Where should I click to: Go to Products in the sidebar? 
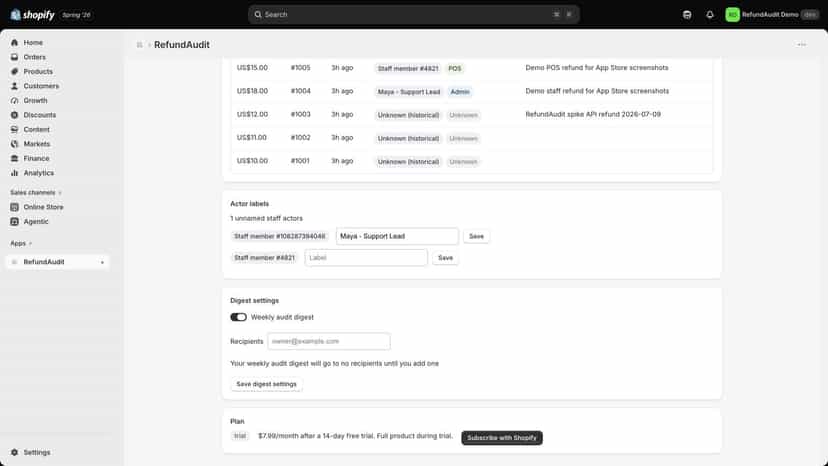(x=38, y=71)
